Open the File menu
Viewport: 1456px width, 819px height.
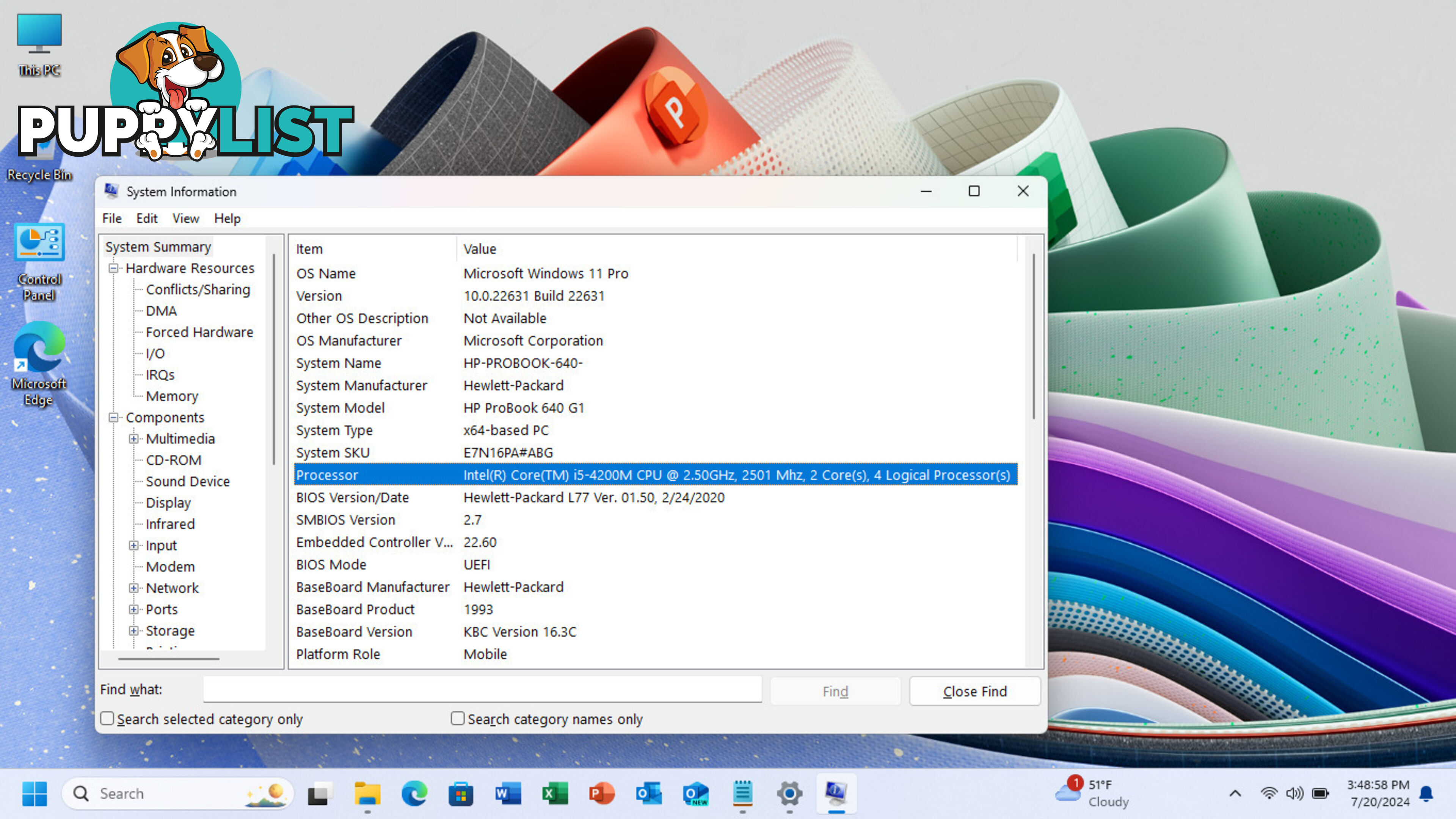click(x=112, y=219)
